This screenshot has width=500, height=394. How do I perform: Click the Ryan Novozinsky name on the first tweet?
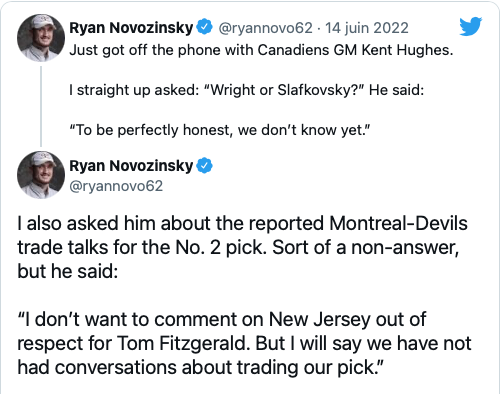tap(131, 28)
